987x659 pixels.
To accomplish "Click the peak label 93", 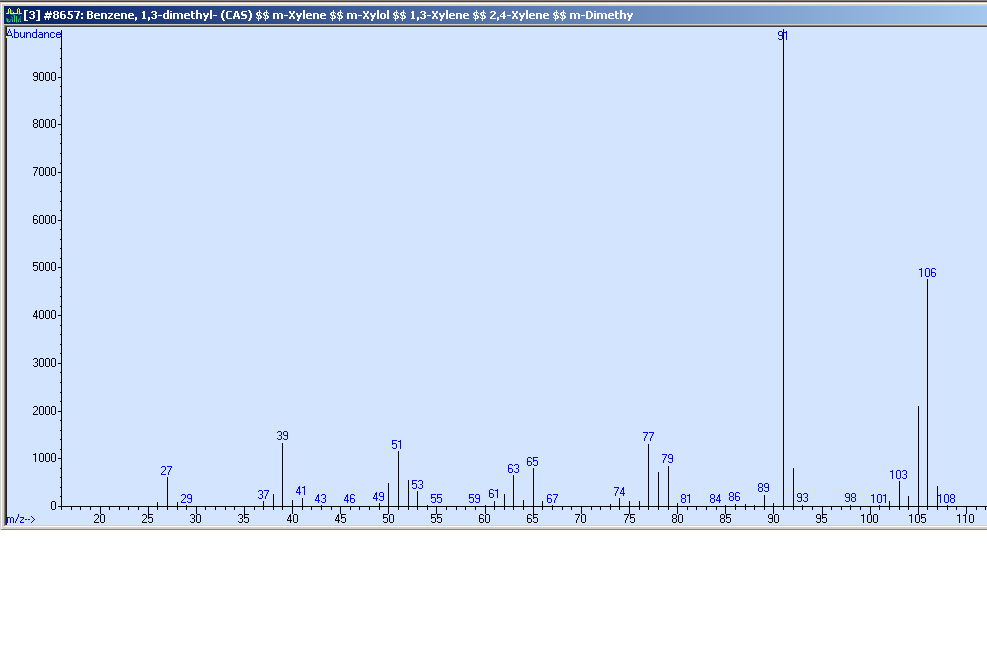I will tap(802, 498).
